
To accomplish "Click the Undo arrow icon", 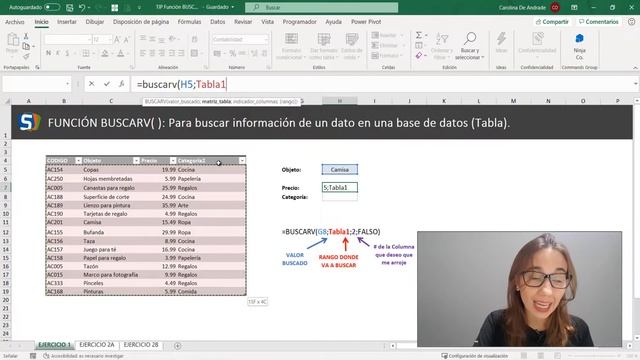I will [82, 7].
